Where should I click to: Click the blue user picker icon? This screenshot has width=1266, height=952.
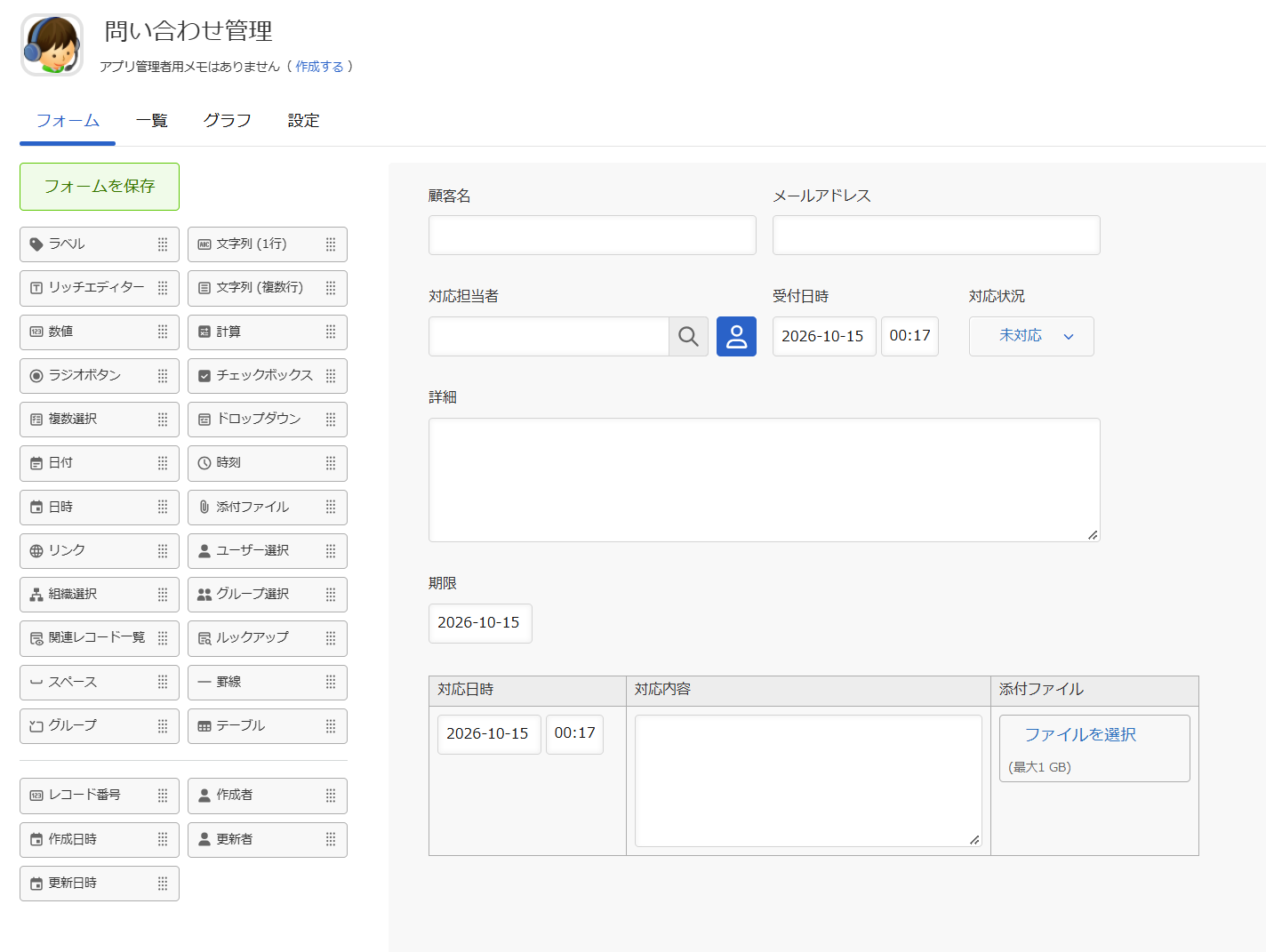point(736,336)
